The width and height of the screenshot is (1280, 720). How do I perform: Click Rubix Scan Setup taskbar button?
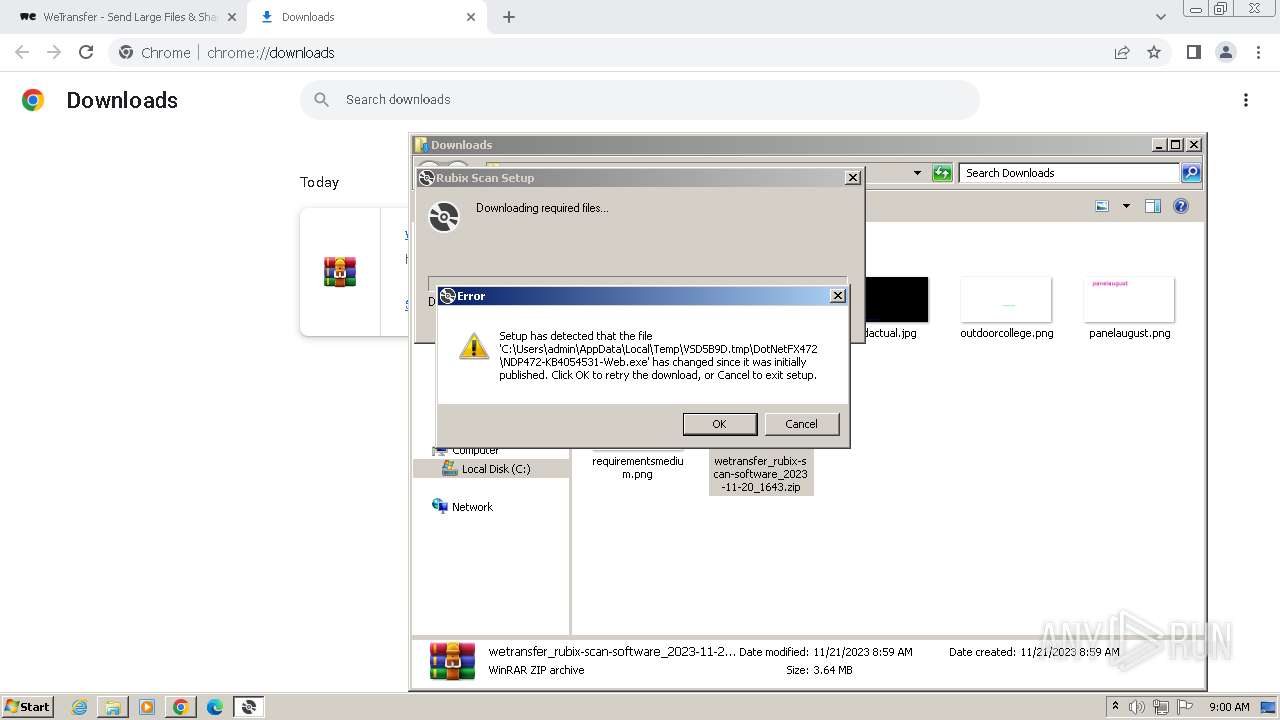pos(248,707)
